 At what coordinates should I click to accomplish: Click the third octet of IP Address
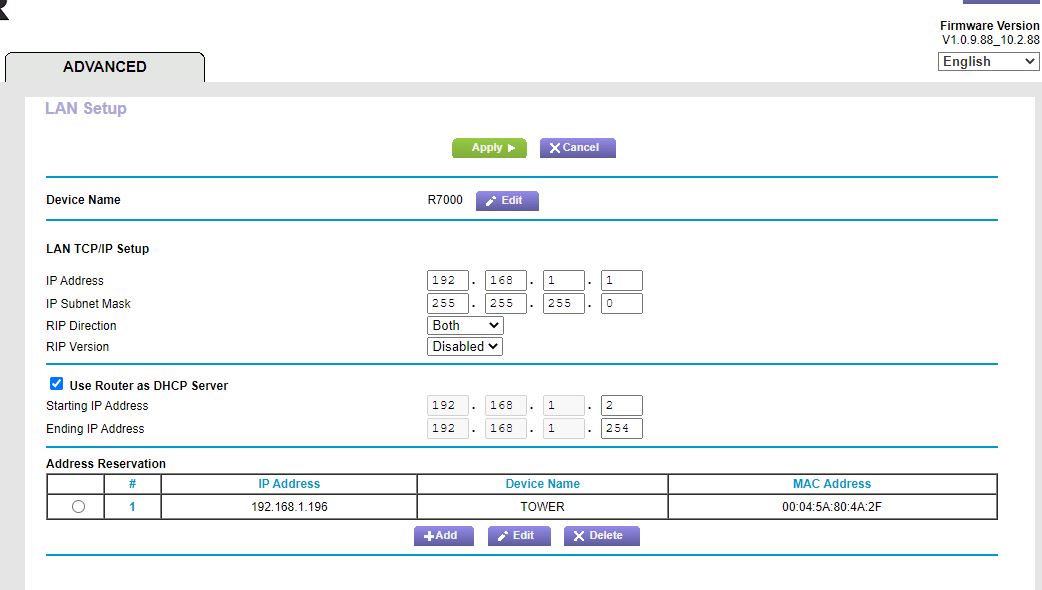[563, 281]
